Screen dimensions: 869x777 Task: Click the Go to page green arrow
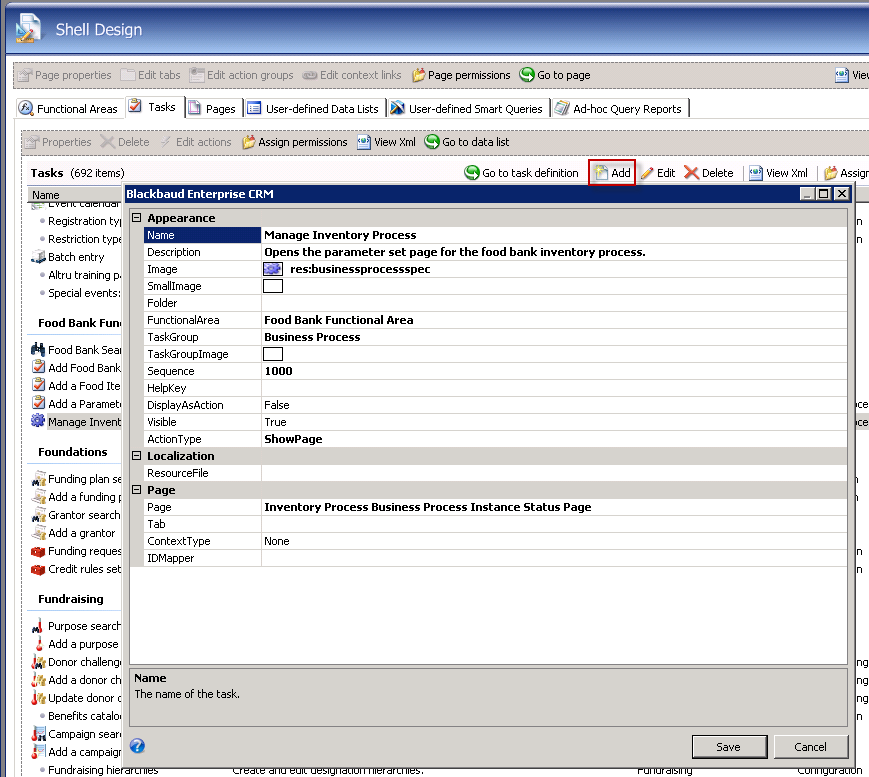click(x=526, y=74)
